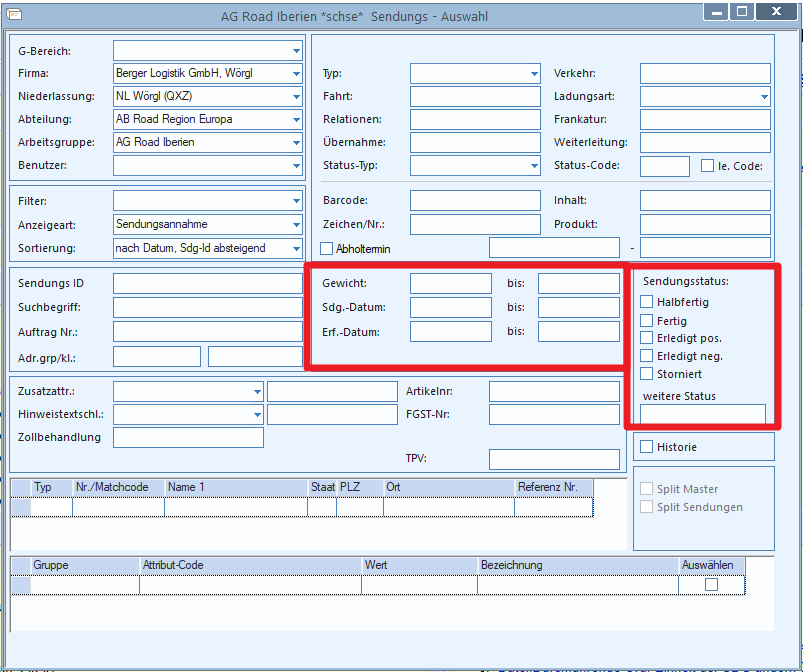The height and width of the screenshot is (672, 803).
Task: Open the Status-Typ dropdown
Action: pyautogui.click(x=534, y=165)
